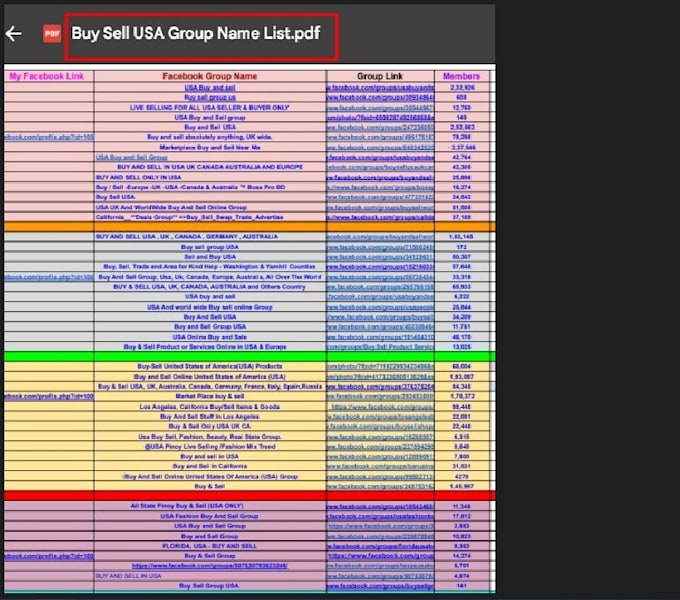Select 'Sell and Buy USA' group name
Screen dimensions: 680x600
210,257
